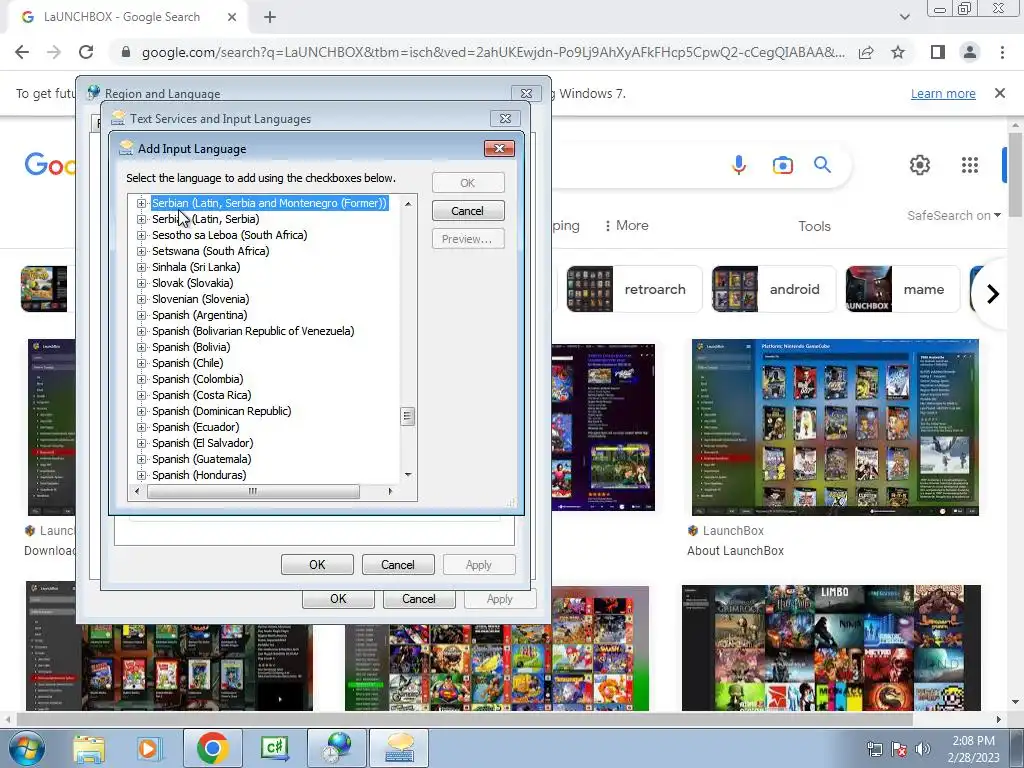
Task: Select Spanish (Costa Rica) language entry
Action: tap(201, 395)
